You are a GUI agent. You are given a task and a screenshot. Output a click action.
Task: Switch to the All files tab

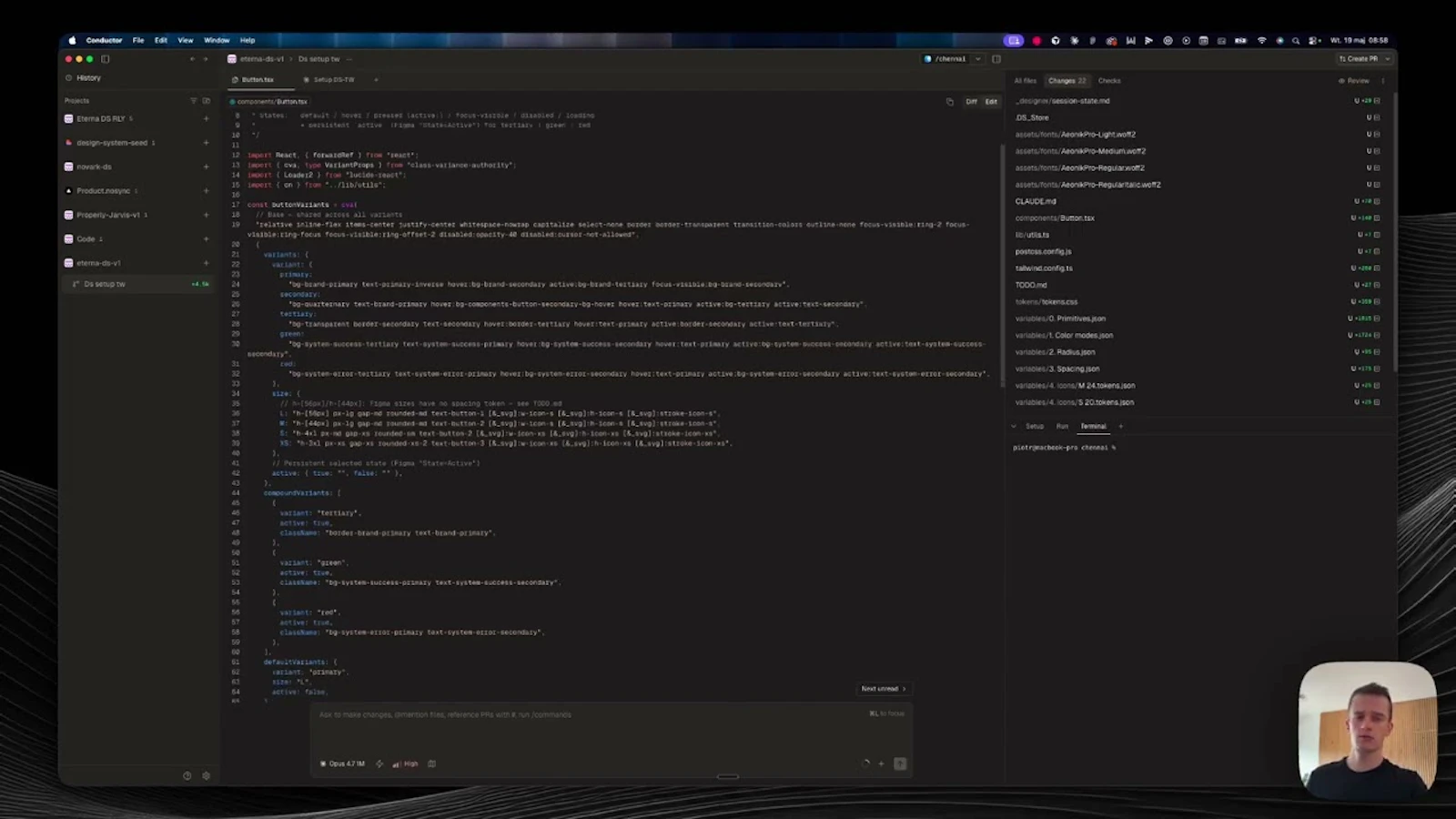pos(1026,81)
